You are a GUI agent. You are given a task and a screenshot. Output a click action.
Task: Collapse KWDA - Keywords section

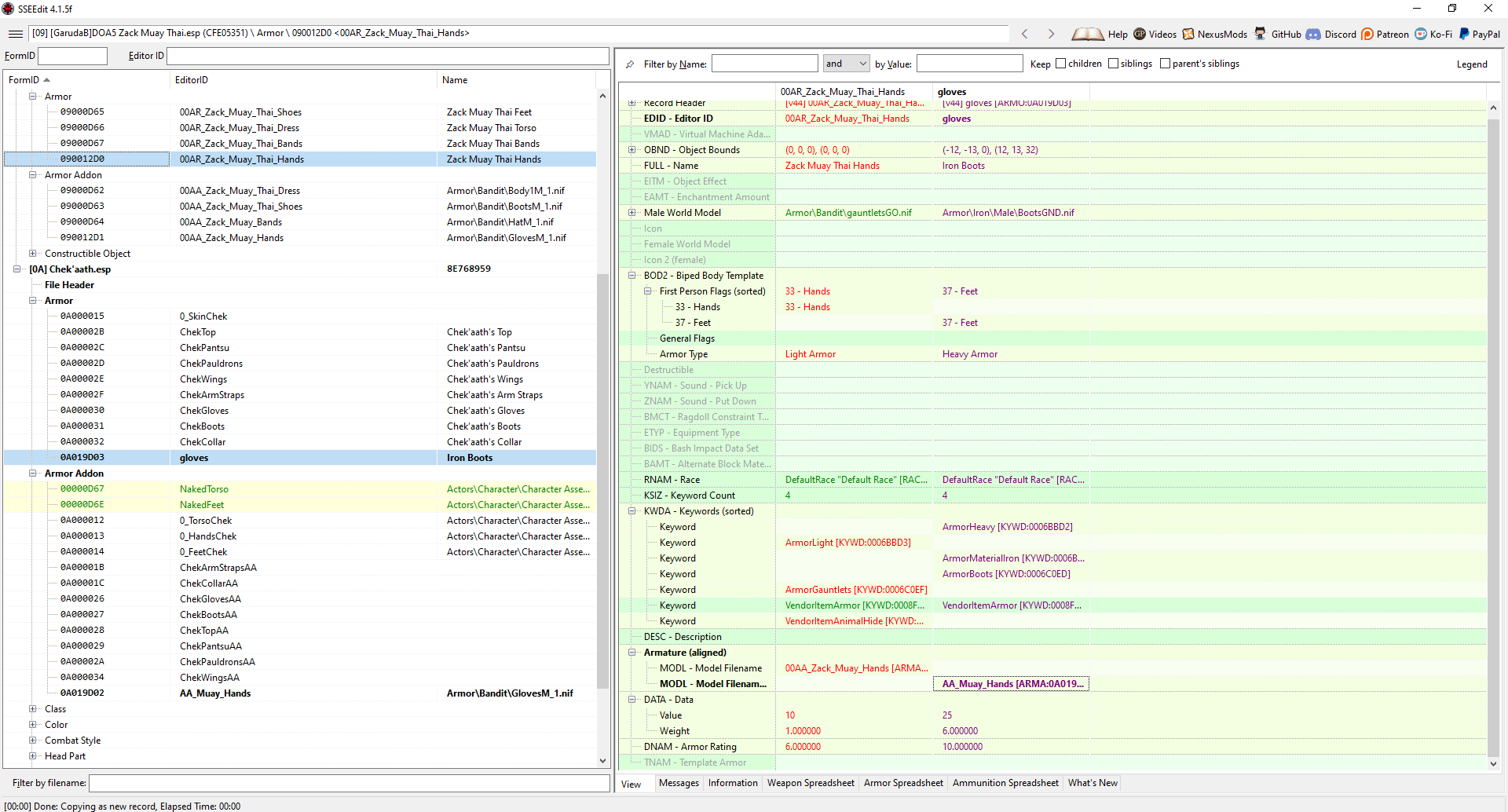point(631,511)
